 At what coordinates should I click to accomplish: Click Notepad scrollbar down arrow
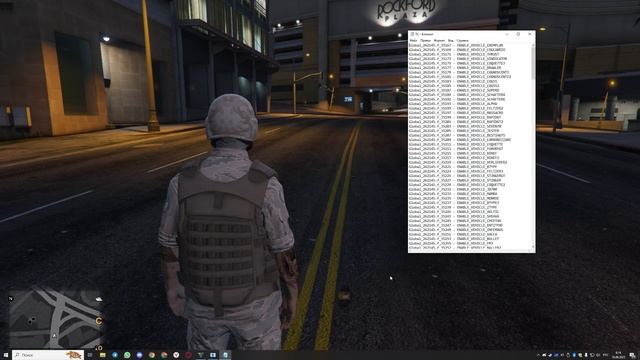533,247
